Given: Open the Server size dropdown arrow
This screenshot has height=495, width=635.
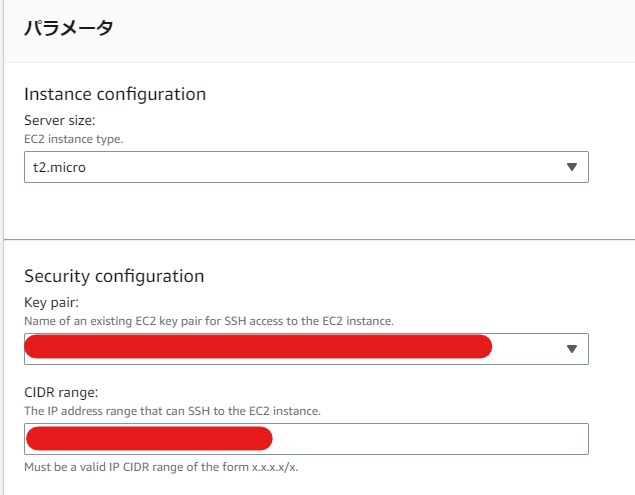Looking at the screenshot, I should (x=571, y=167).
